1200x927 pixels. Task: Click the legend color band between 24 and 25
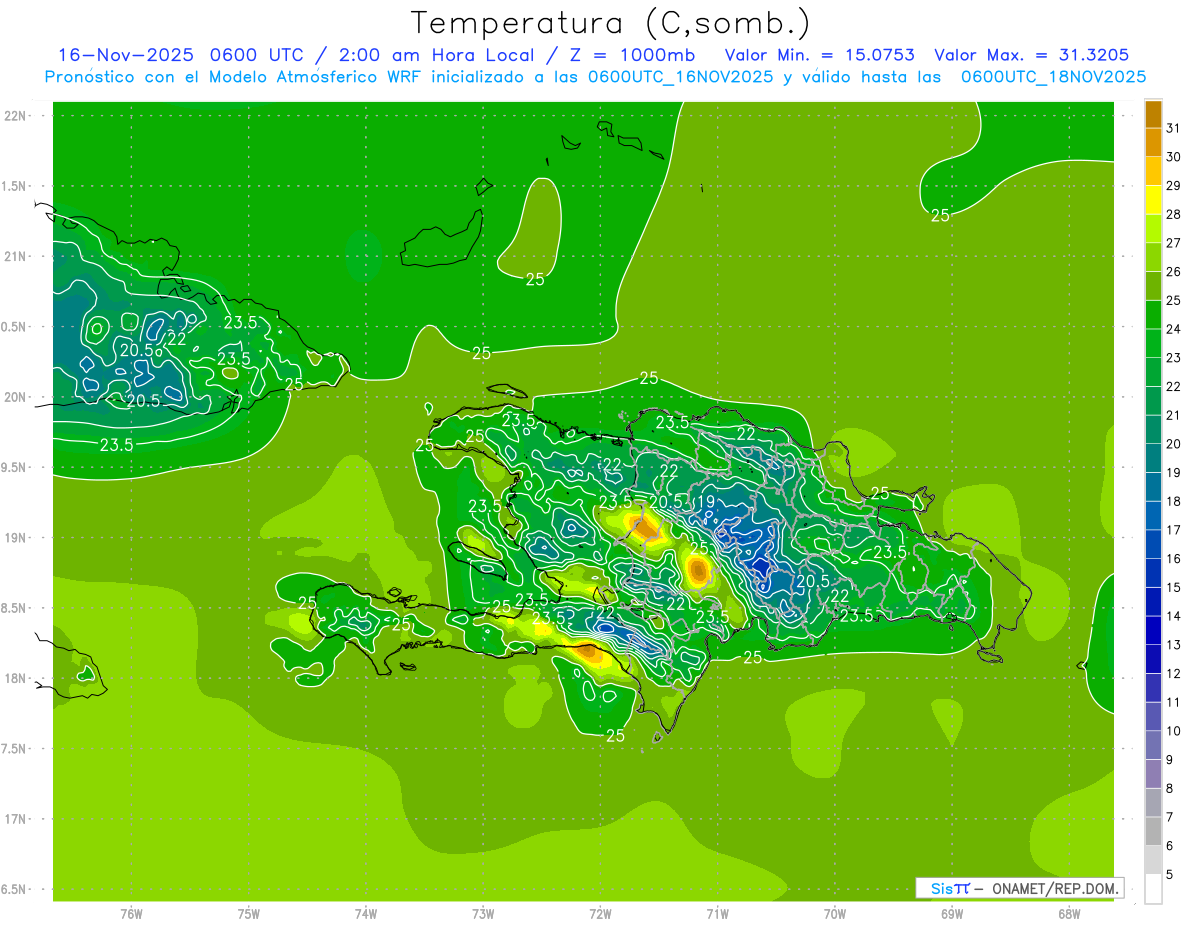click(x=1153, y=315)
